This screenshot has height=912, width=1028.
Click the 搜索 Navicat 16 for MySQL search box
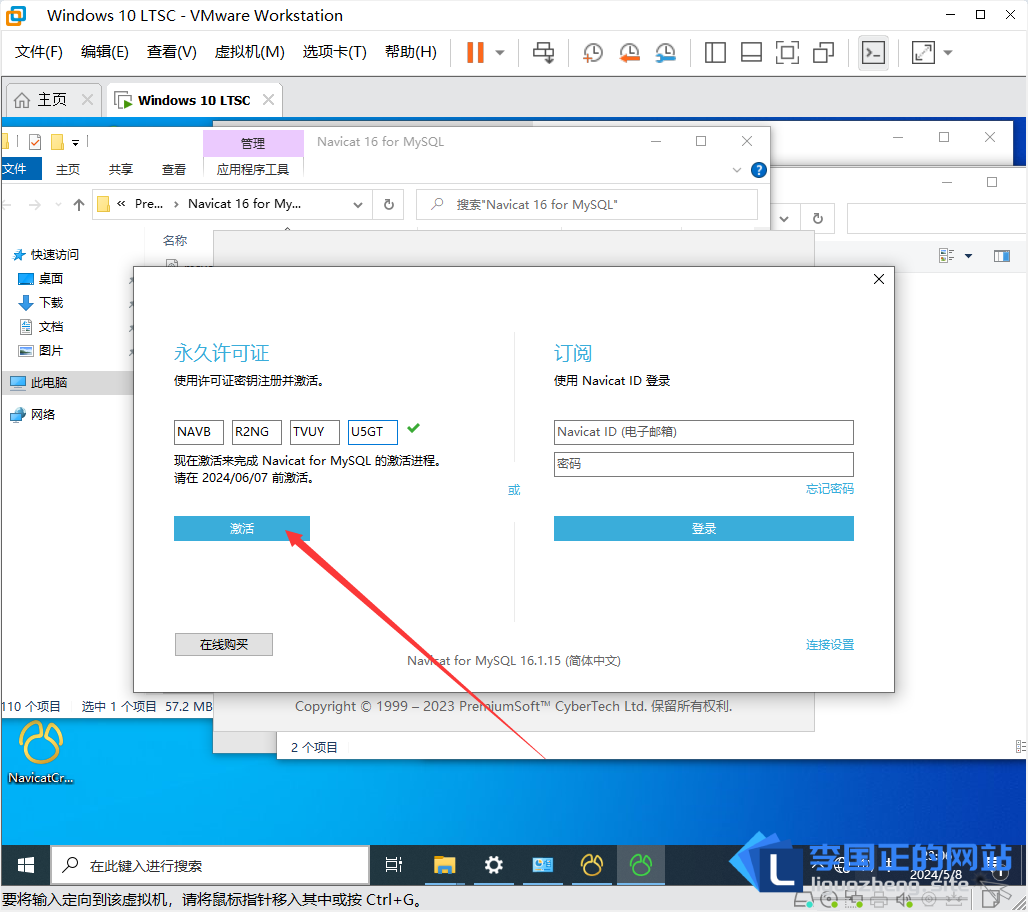point(587,205)
